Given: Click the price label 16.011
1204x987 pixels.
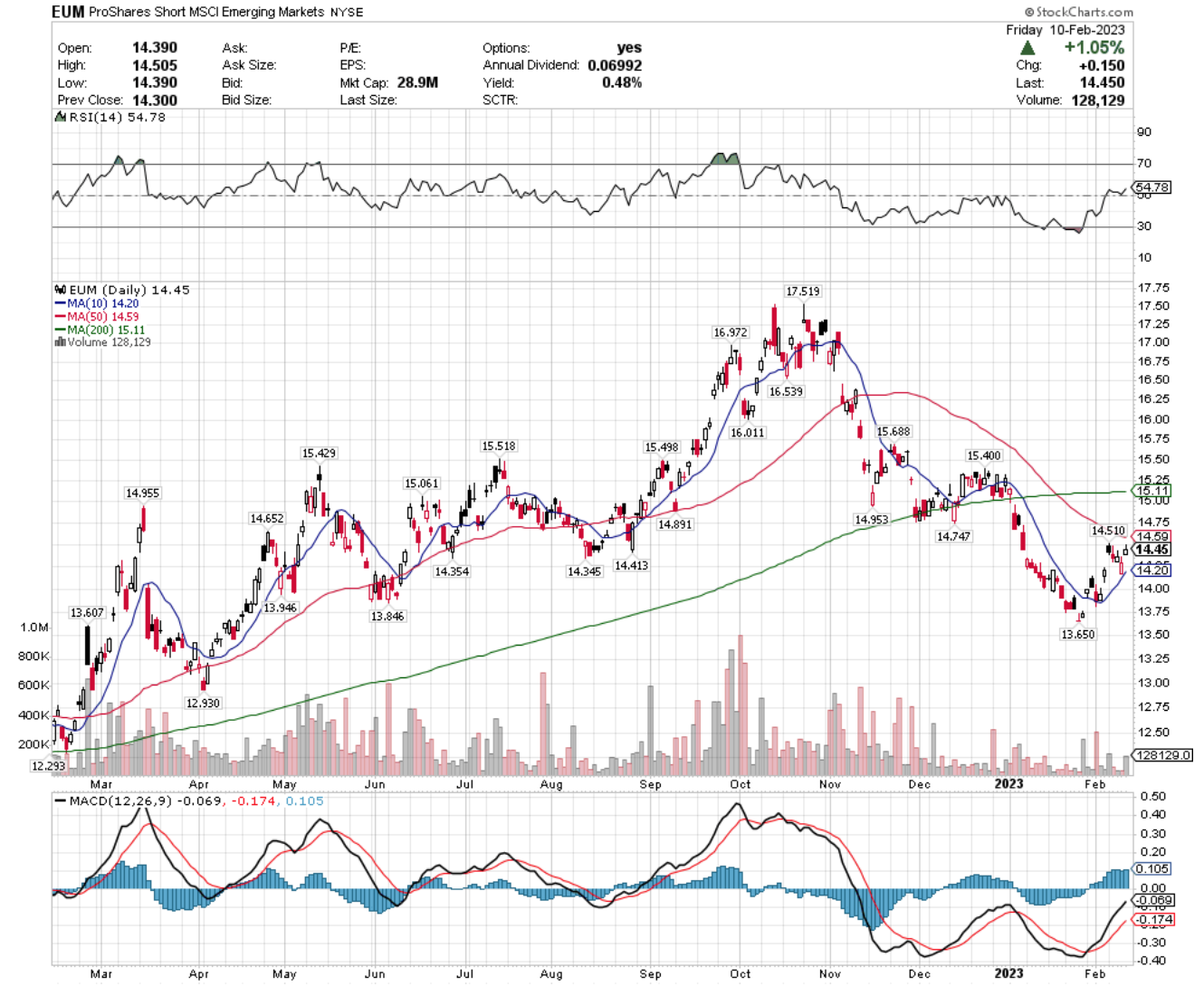Looking at the screenshot, I should click(x=748, y=433).
